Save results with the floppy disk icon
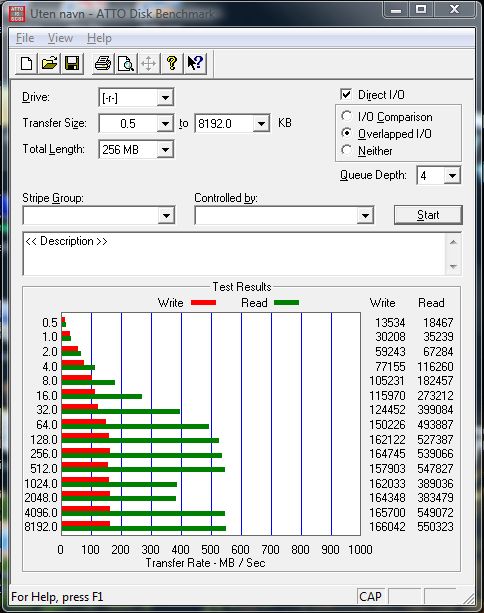This screenshot has height=613, width=484. pos(72,63)
